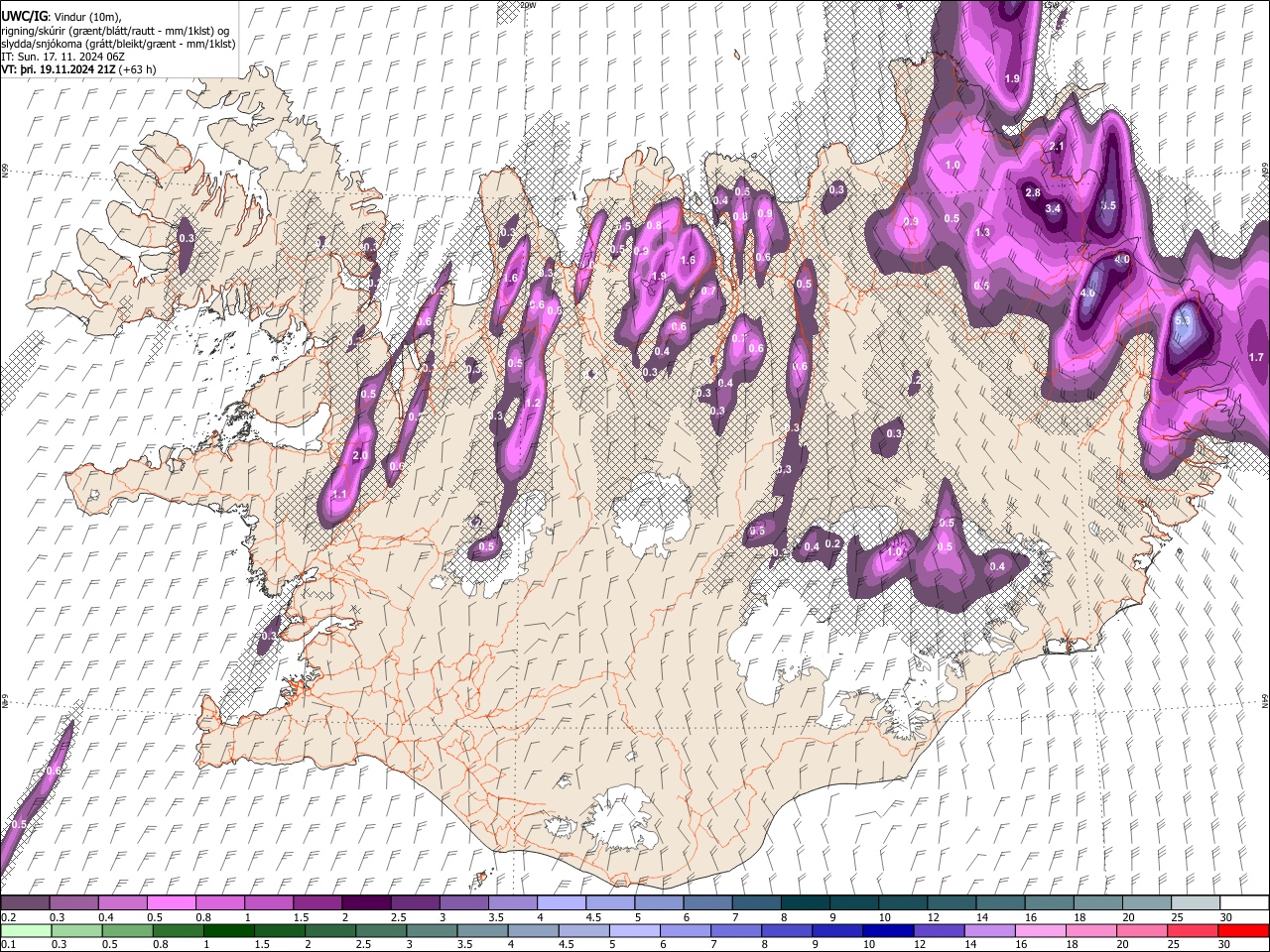Click the 5.3 precipitation value on the map
The image size is (1270, 952).
tap(1183, 321)
